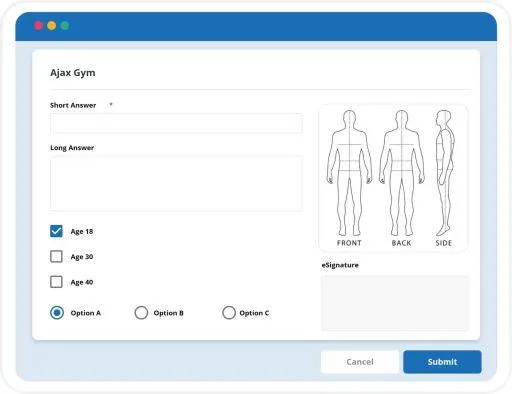Click the Age 18 label text
Screen dimensions: 512x394
click(x=82, y=231)
